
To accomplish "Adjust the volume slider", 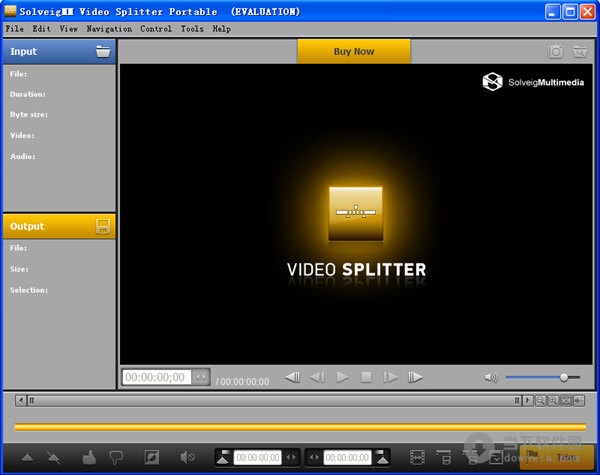I will [543, 377].
